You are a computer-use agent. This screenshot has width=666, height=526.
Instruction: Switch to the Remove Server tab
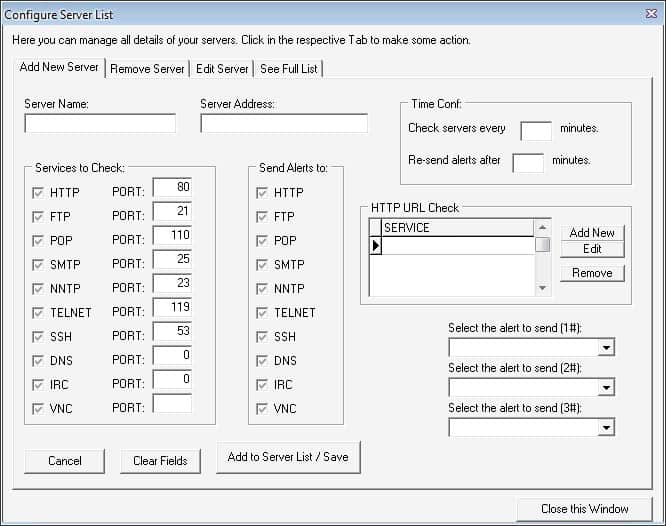pos(147,69)
